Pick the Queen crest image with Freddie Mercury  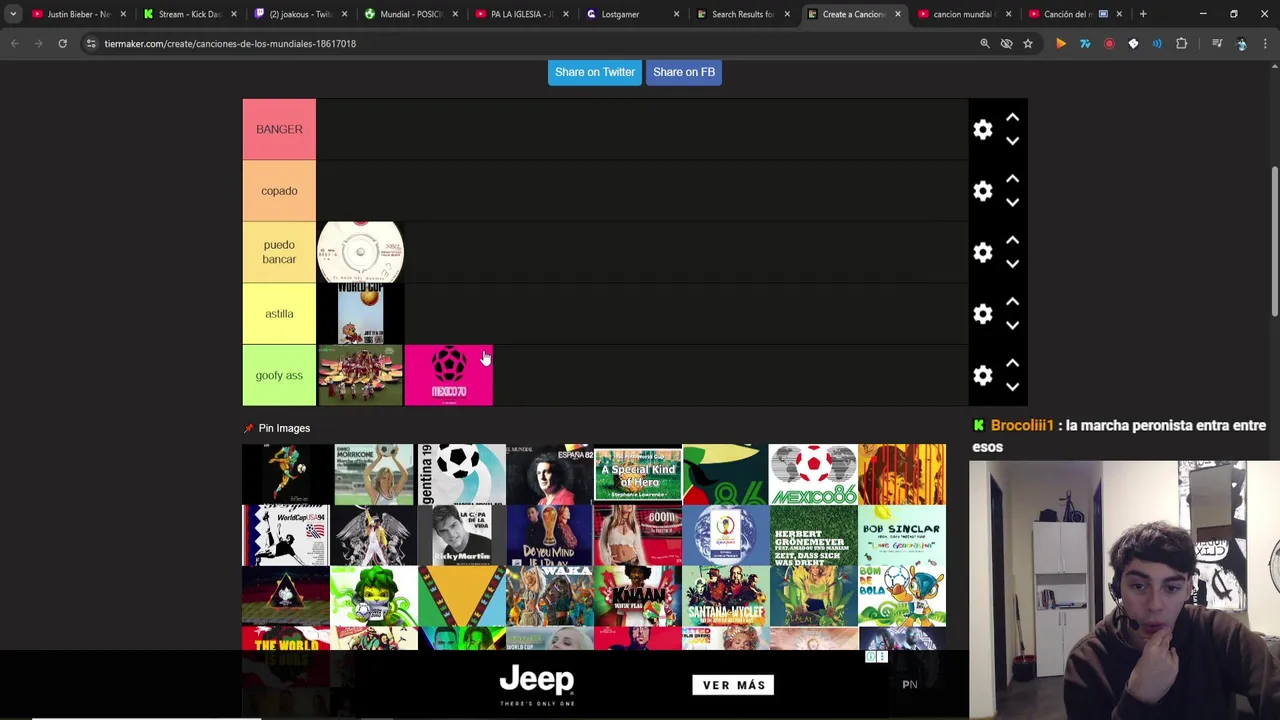[x=373, y=535]
